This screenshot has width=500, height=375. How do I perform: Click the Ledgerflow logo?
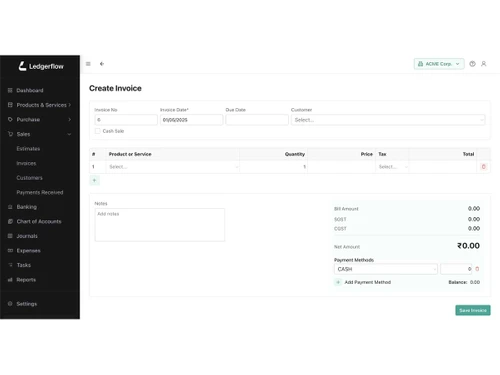coord(41,66)
